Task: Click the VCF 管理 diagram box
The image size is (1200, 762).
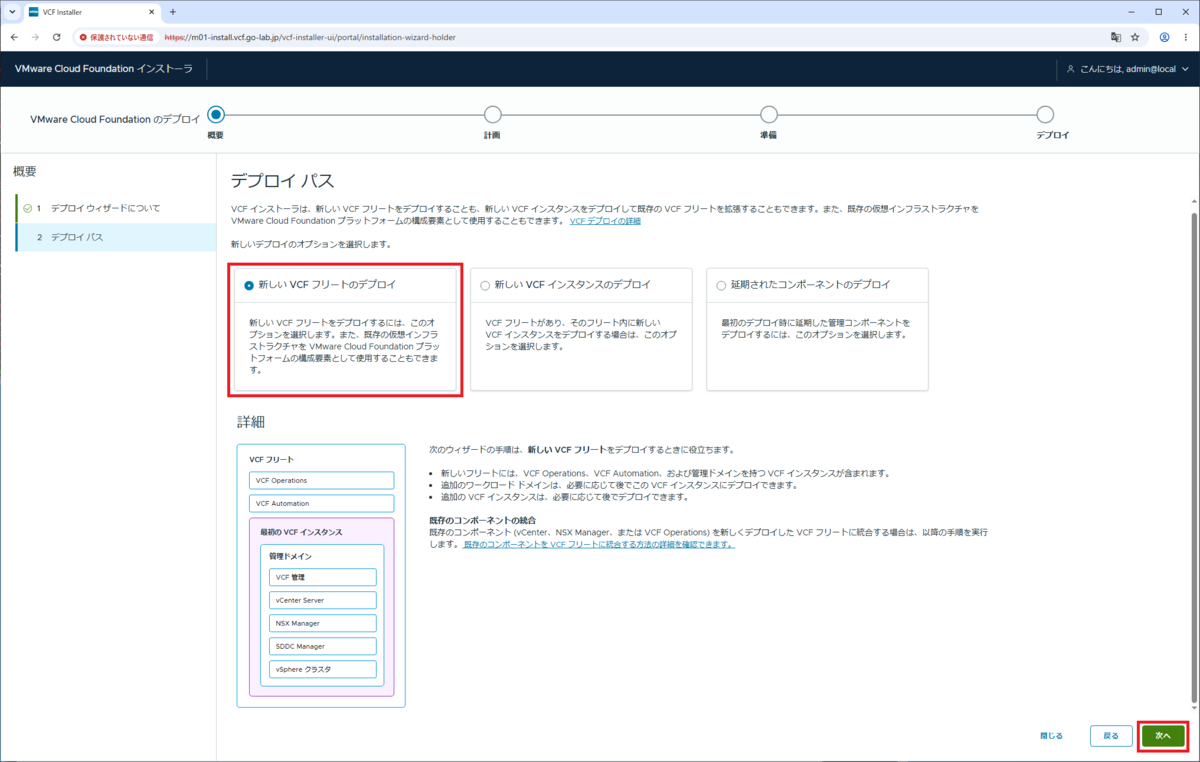Action: pyautogui.click(x=322, y=577)
